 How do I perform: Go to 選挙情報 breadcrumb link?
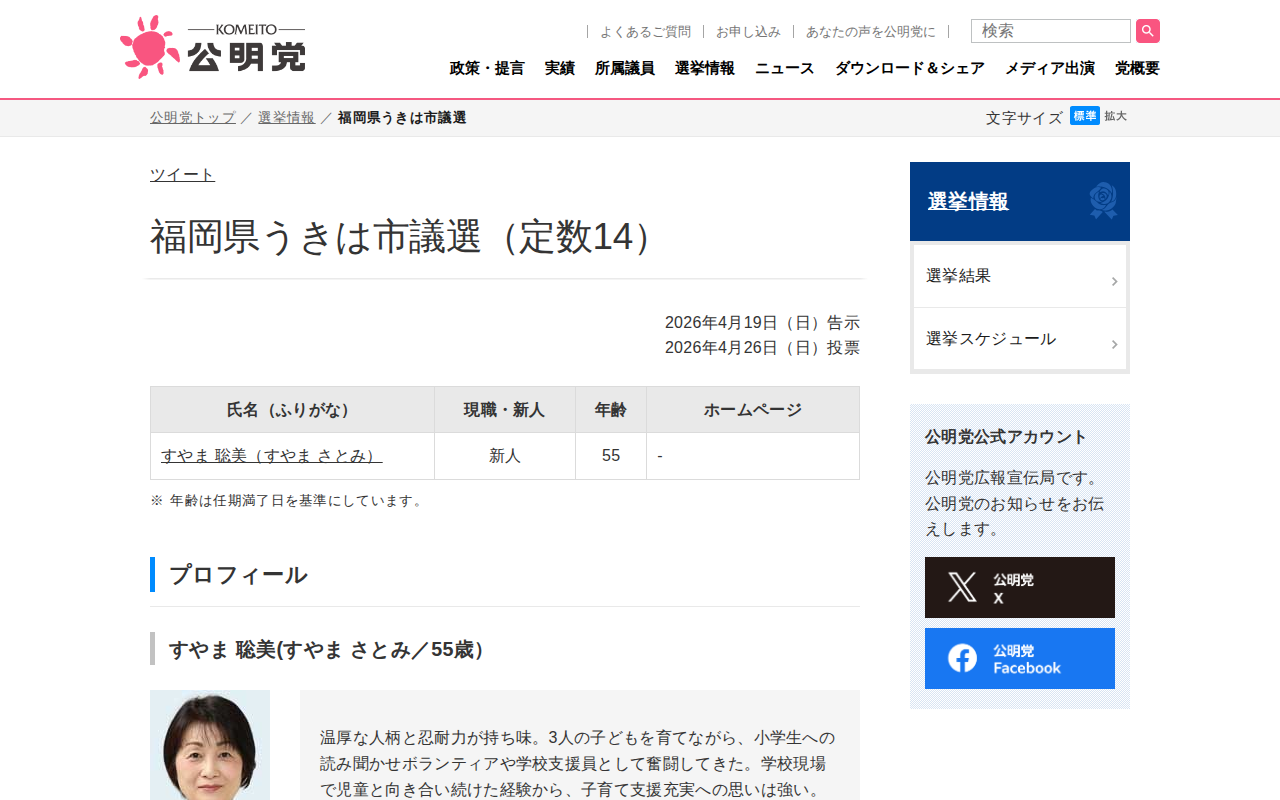[286, 117]
